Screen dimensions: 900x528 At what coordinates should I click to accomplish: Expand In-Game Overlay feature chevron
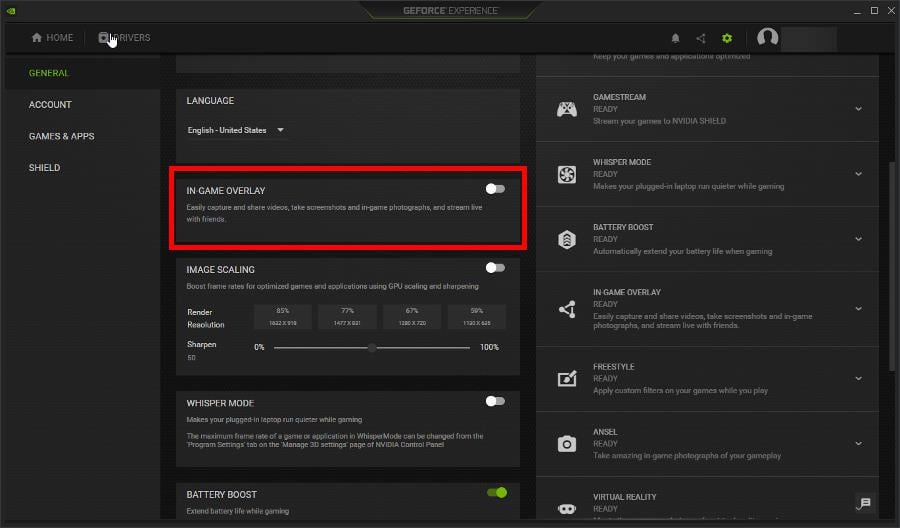(858, 309)
